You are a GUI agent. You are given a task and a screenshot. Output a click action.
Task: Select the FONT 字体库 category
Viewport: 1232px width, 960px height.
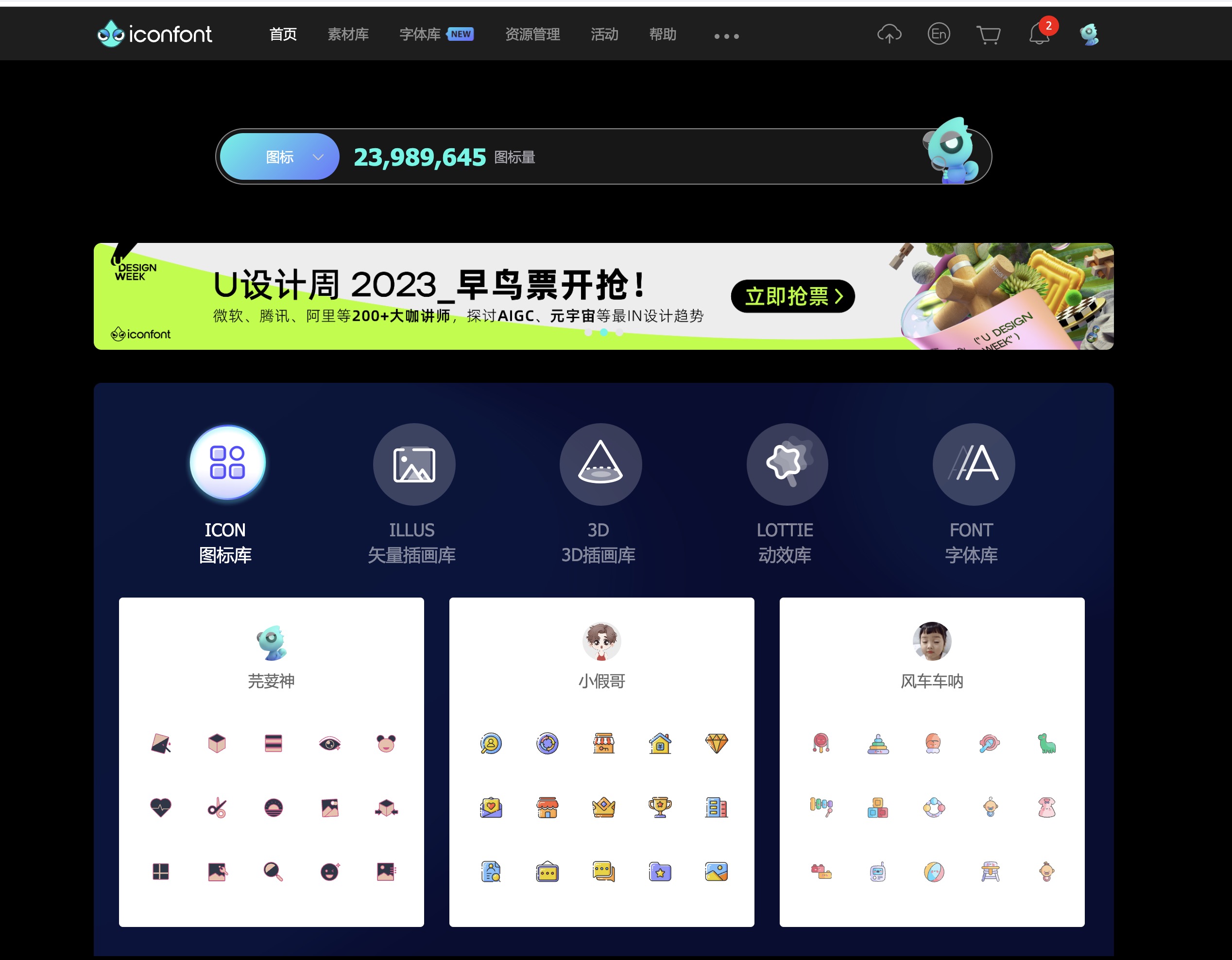click(973, 463)
